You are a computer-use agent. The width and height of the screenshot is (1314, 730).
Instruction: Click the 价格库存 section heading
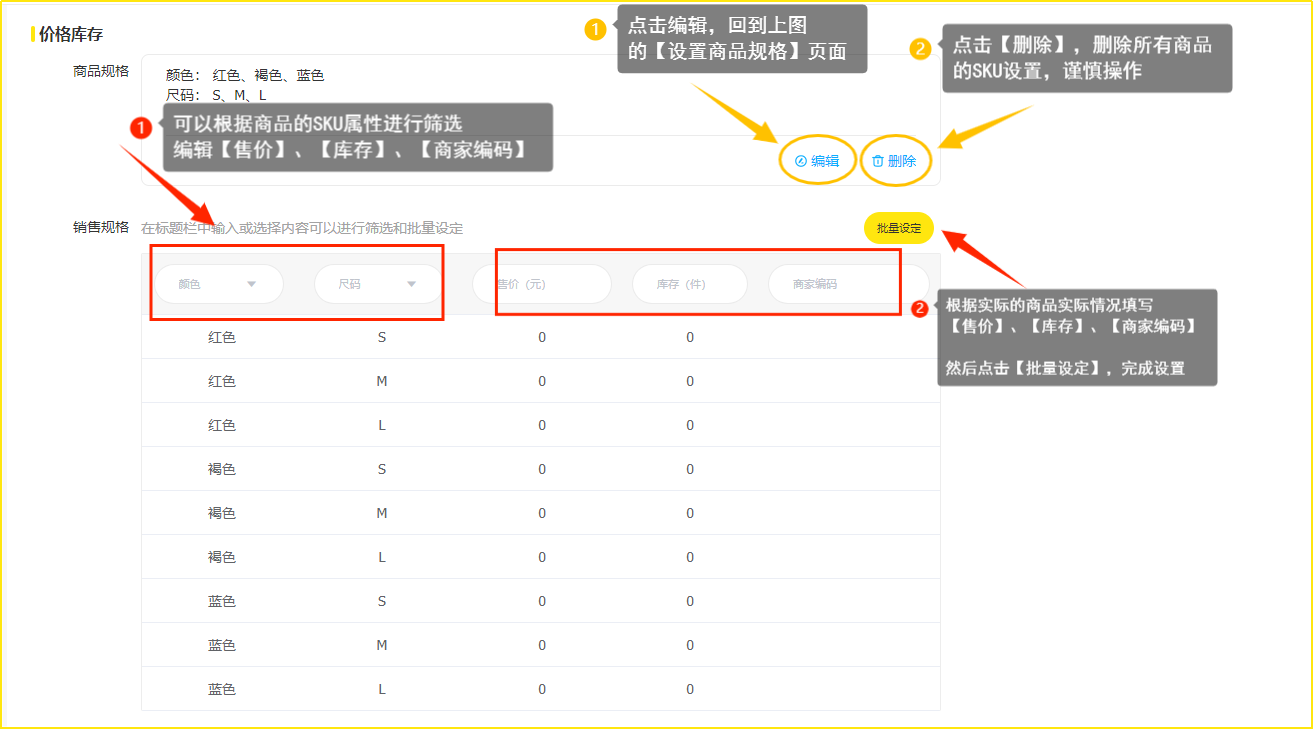pos(70,35)
